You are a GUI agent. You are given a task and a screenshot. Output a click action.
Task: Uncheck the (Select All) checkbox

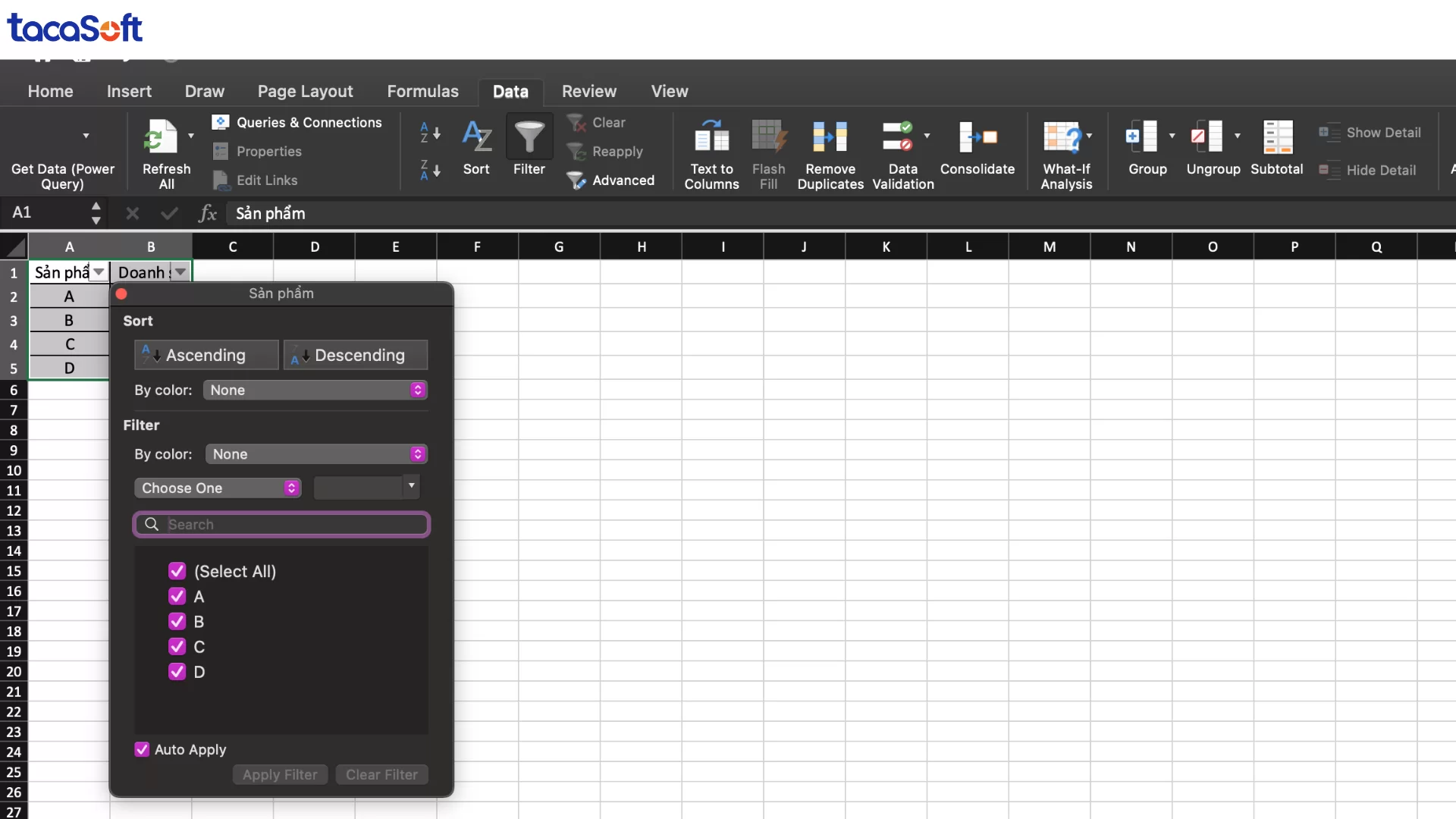(x=177, y=571)
